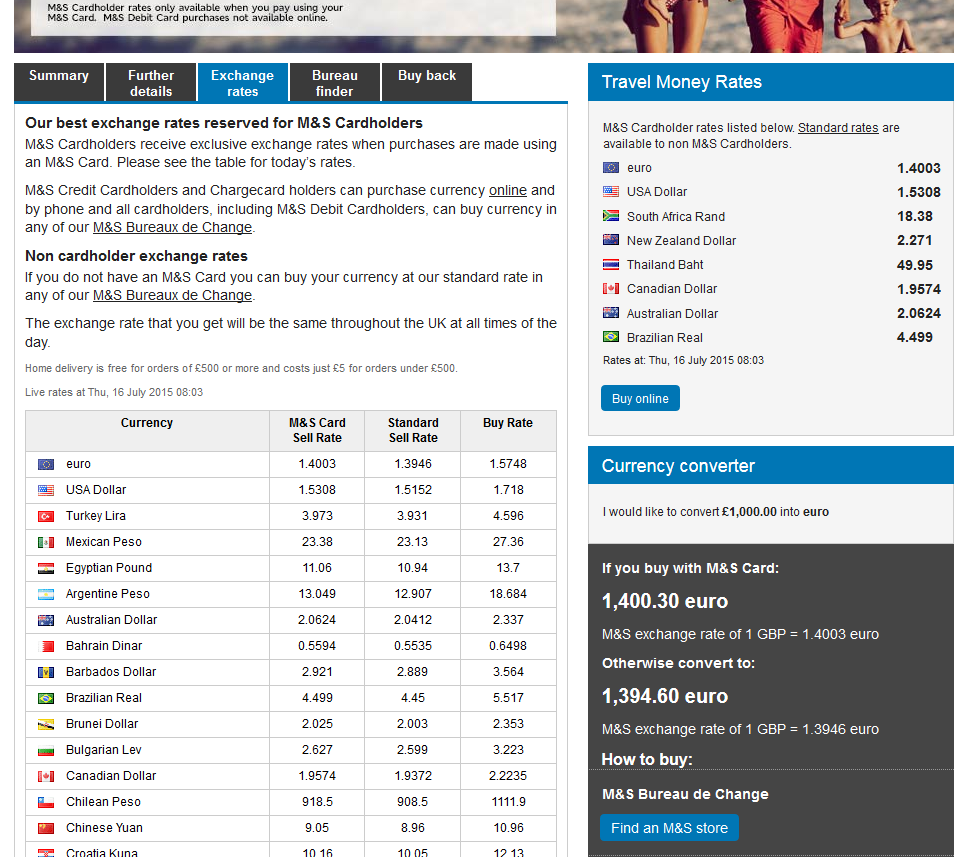This screenshot has width=959, height=857.
Task: Click the Canadian Dollar flag in the rates table
Action: pos(46,777)
